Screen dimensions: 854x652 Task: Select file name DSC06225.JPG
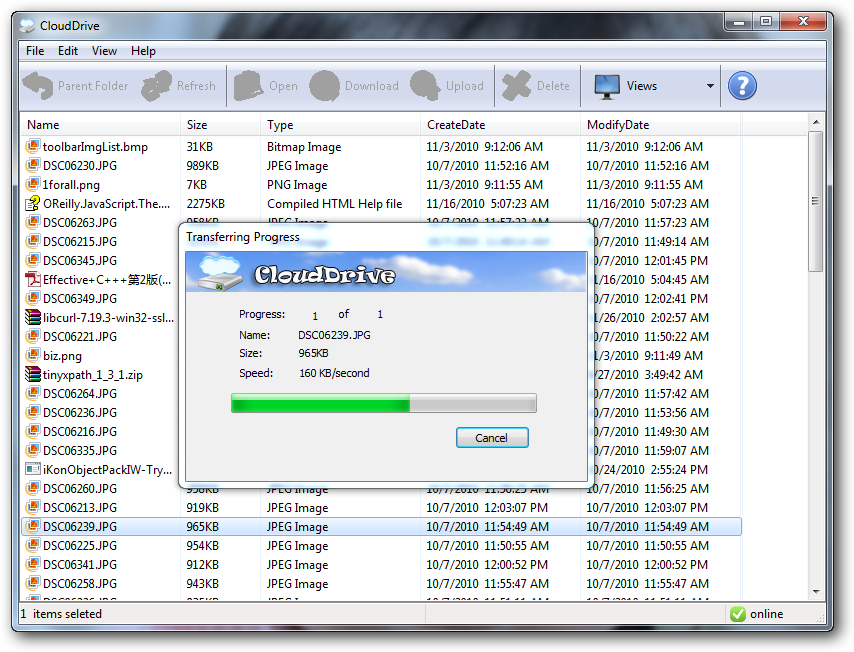pyautogui.click(x=80, y=545)
